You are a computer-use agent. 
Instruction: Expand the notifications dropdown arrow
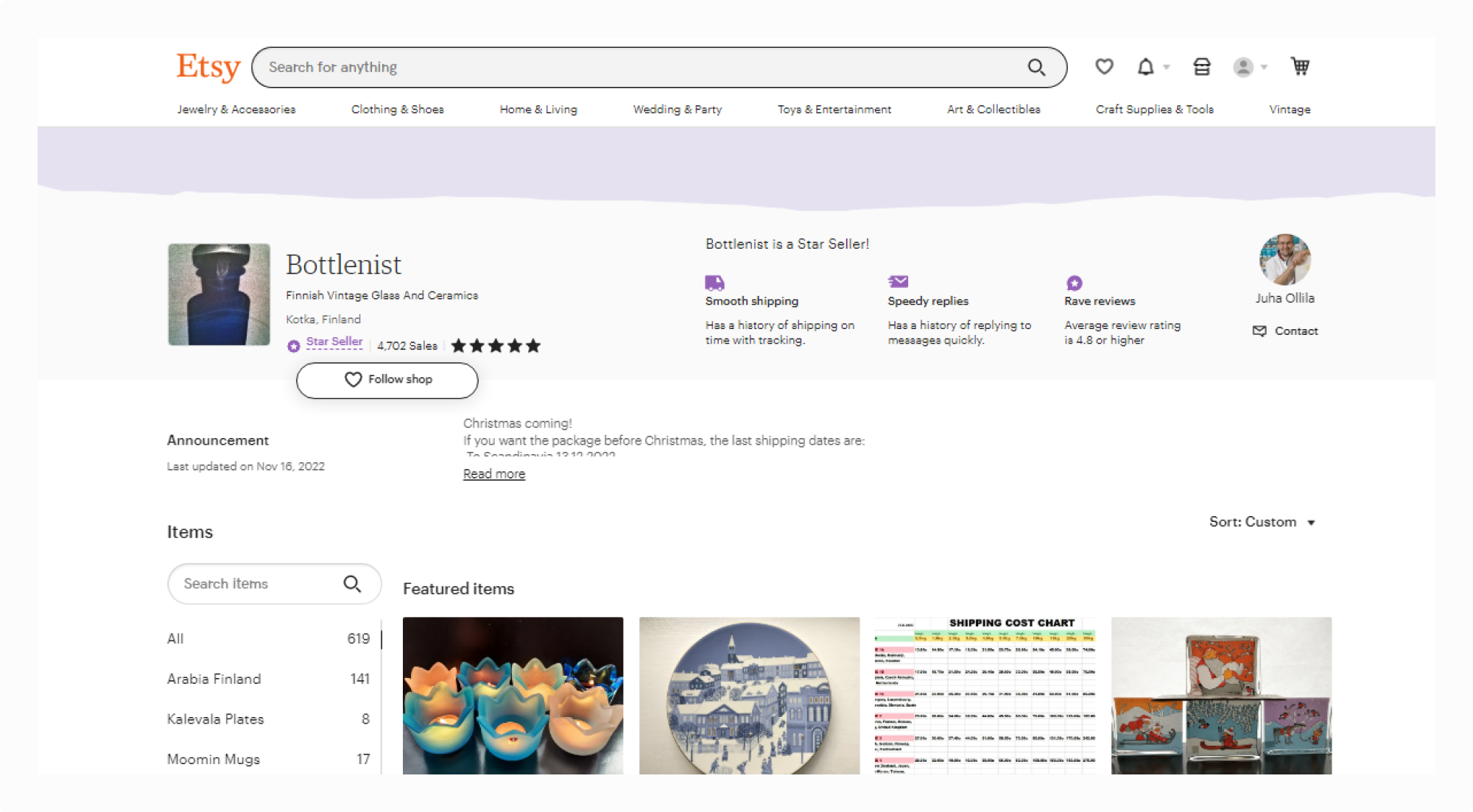[1167, 67]
